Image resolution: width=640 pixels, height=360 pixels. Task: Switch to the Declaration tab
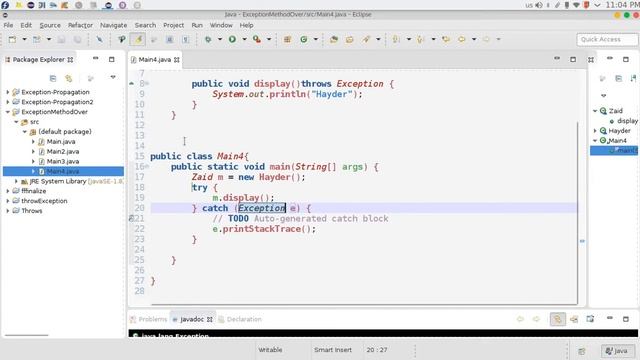[x=240, y=319]
